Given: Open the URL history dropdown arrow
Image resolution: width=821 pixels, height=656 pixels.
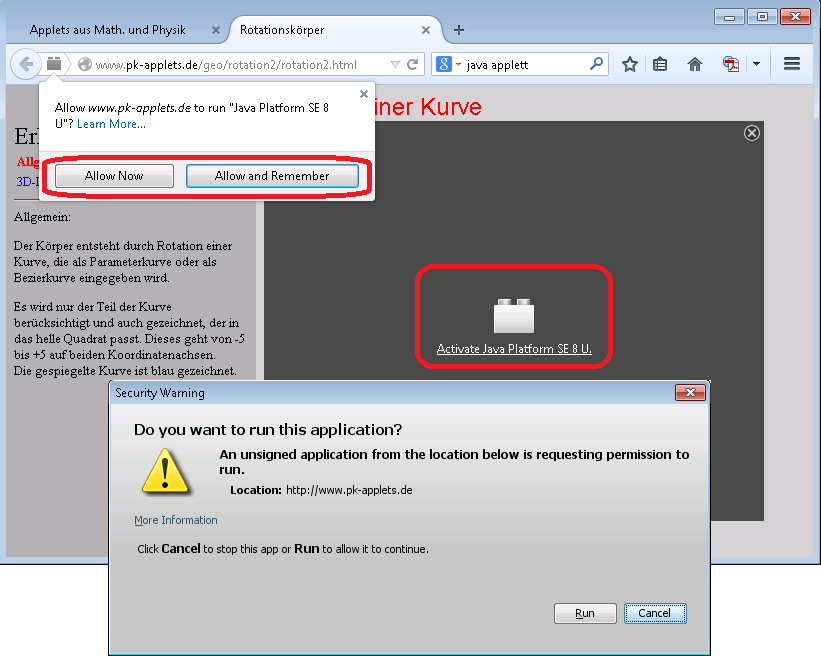Looking at the screenshot, I should pyautogui.click(x=396, y=65).
